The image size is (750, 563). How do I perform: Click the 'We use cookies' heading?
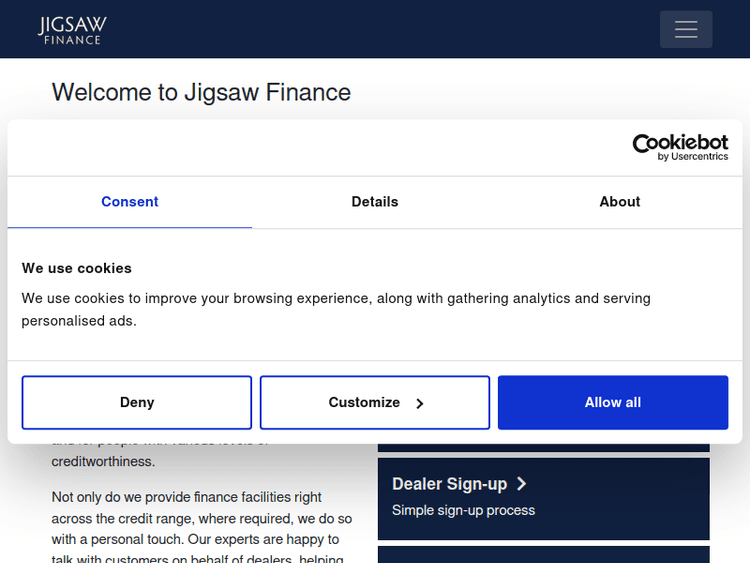point(77,268)
